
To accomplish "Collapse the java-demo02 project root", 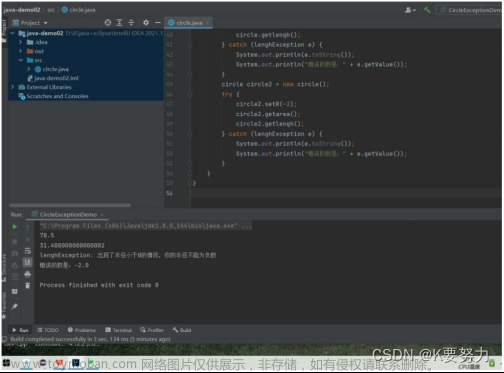I will tap(13, 33).
